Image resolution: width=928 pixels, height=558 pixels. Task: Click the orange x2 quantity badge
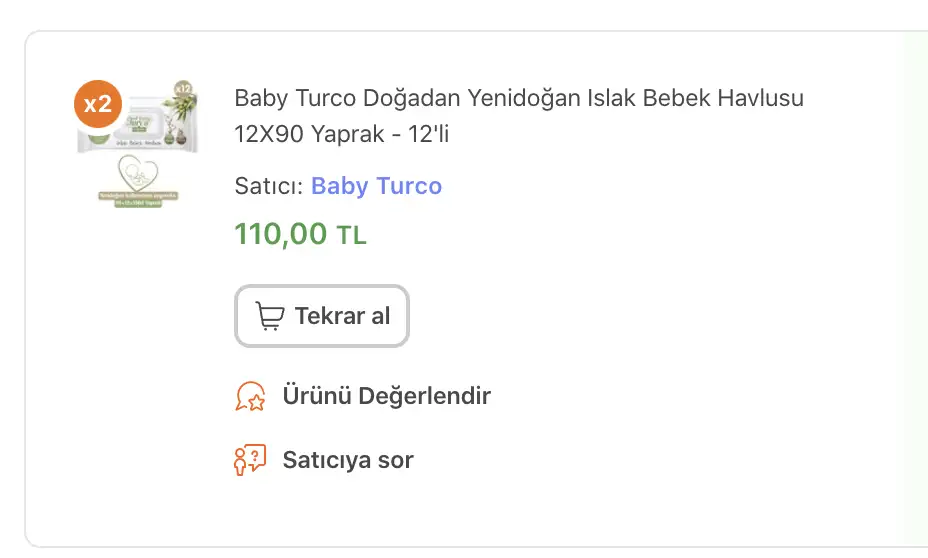point(98,104)
